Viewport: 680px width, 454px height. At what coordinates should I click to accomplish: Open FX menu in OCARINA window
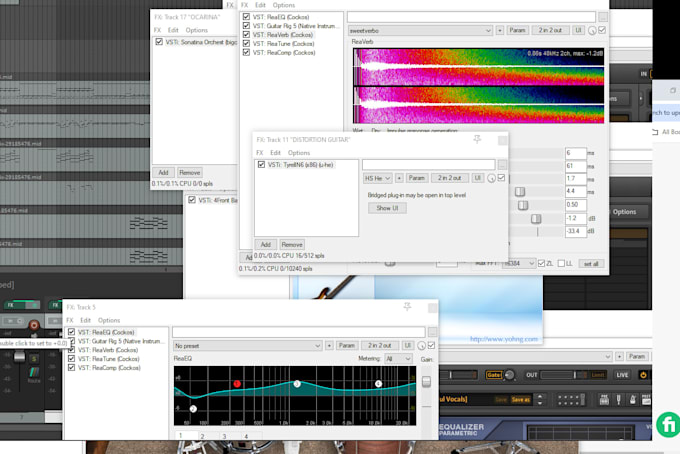click(x=157, y=30)
